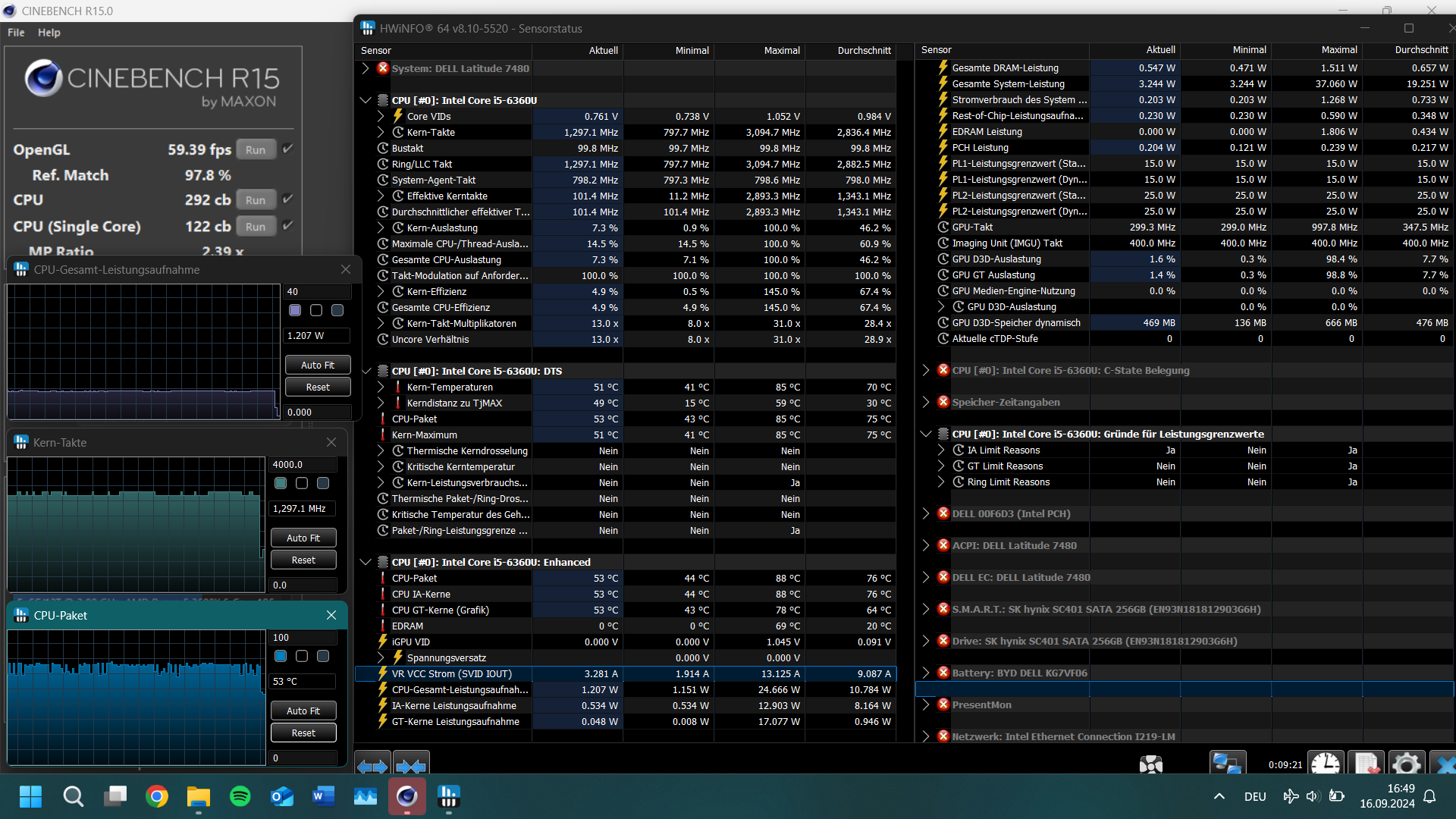
Task: Collapse the Intel Core i5-6360U DTS section
Action: (x=367, y=371)
